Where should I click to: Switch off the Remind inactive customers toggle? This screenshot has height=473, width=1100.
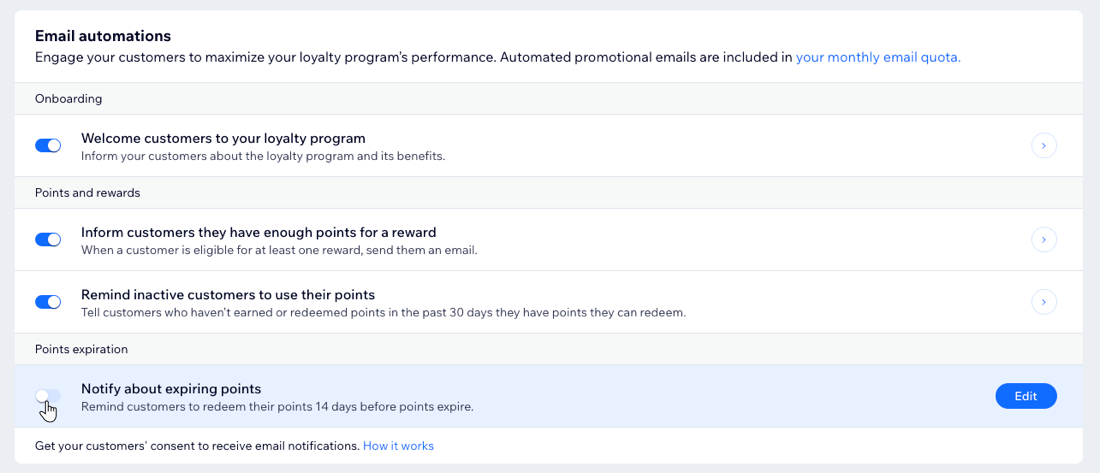(x=48, y=302)
